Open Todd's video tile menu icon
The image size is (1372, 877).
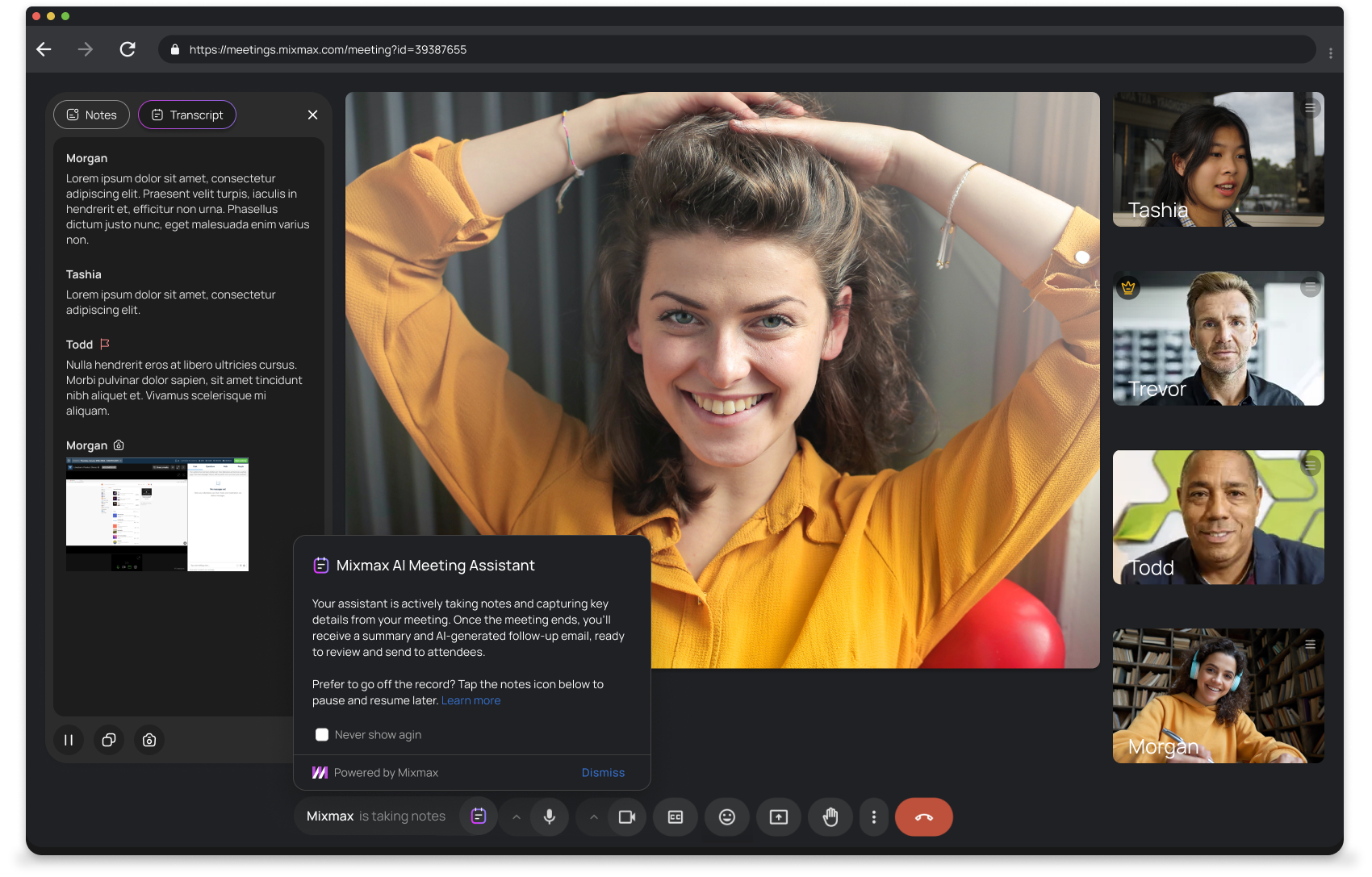coord(1310,466)
